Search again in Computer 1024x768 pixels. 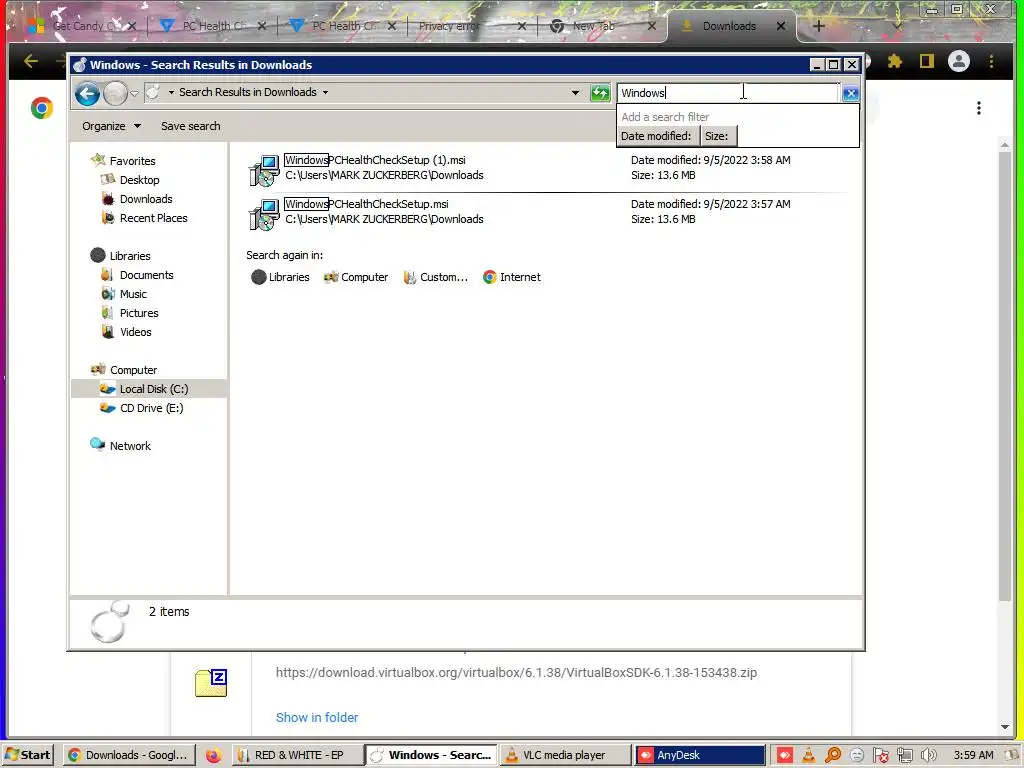(x=356, y=277)
